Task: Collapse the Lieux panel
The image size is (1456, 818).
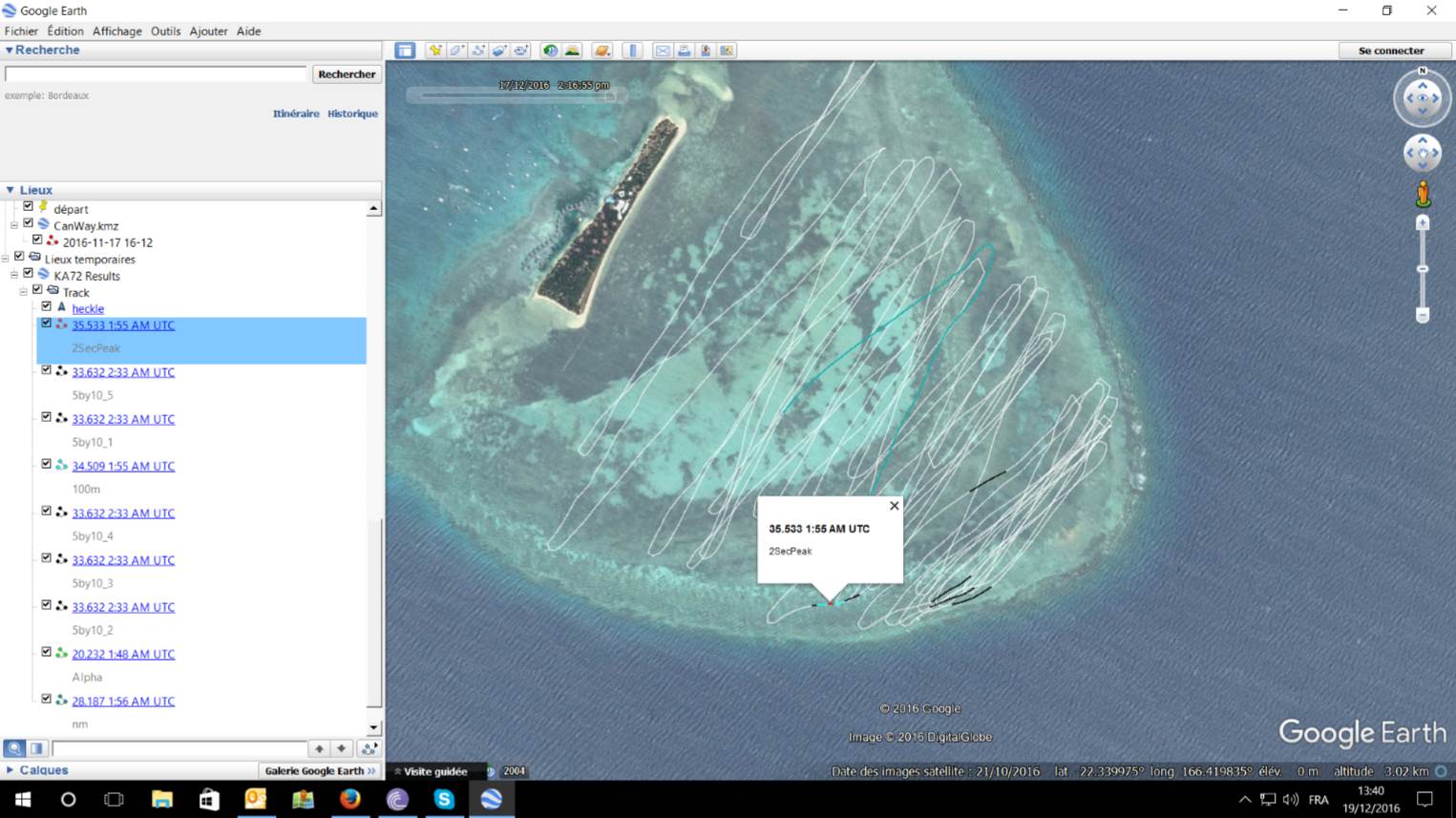Action: coord(11,190)
